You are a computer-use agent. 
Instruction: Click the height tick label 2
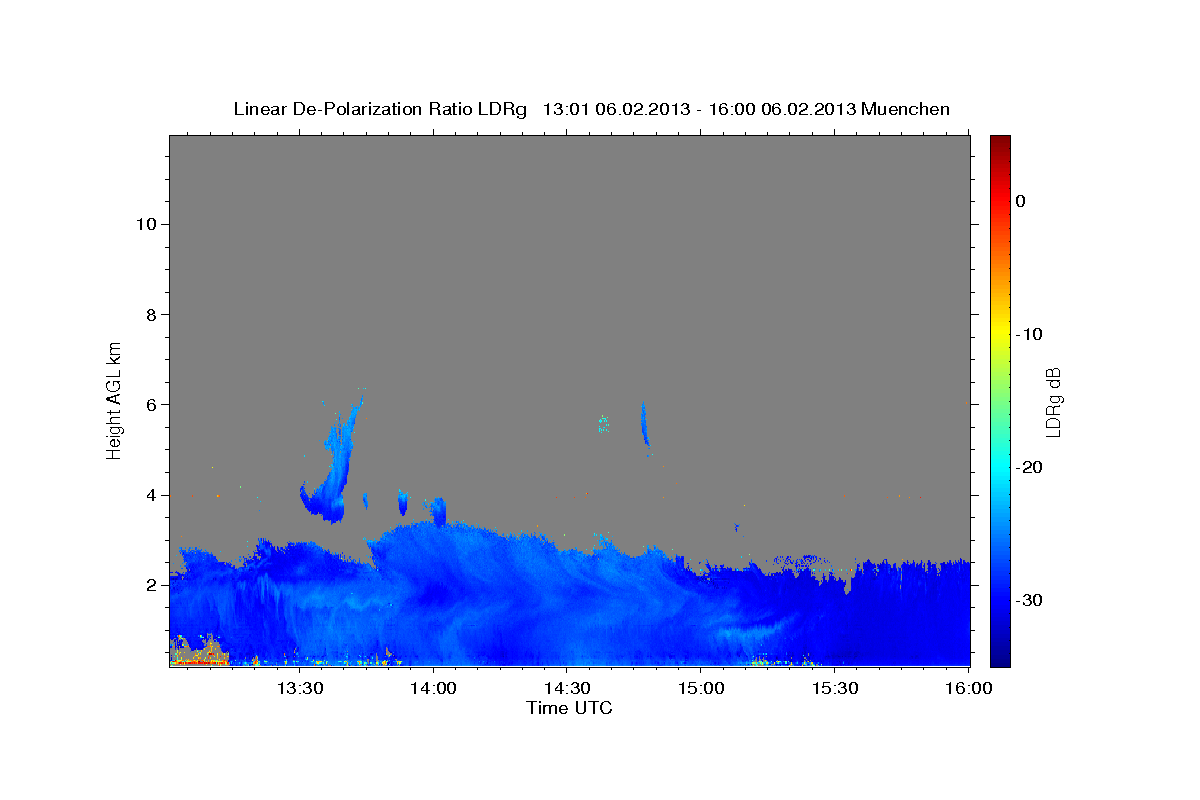point(151,585)
